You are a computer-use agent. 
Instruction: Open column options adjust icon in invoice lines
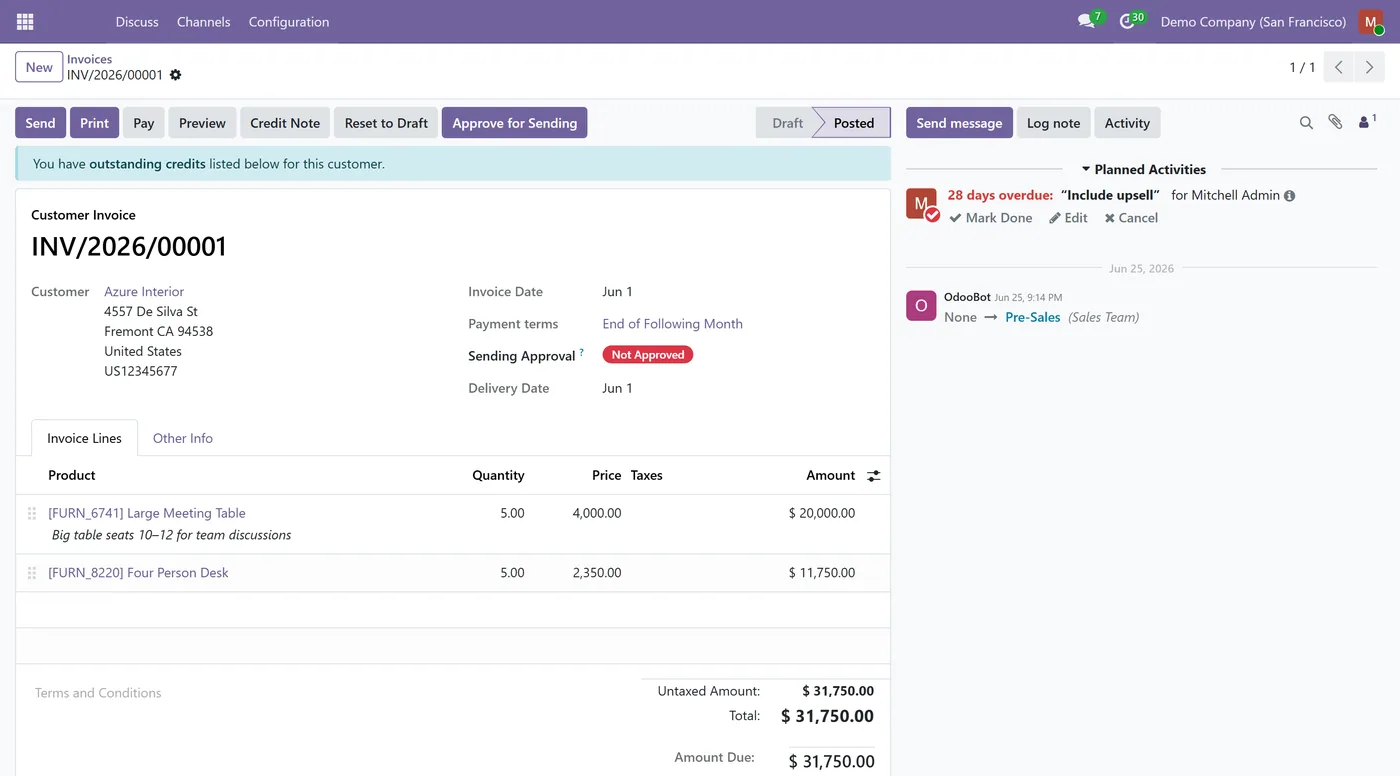(873, 476)
